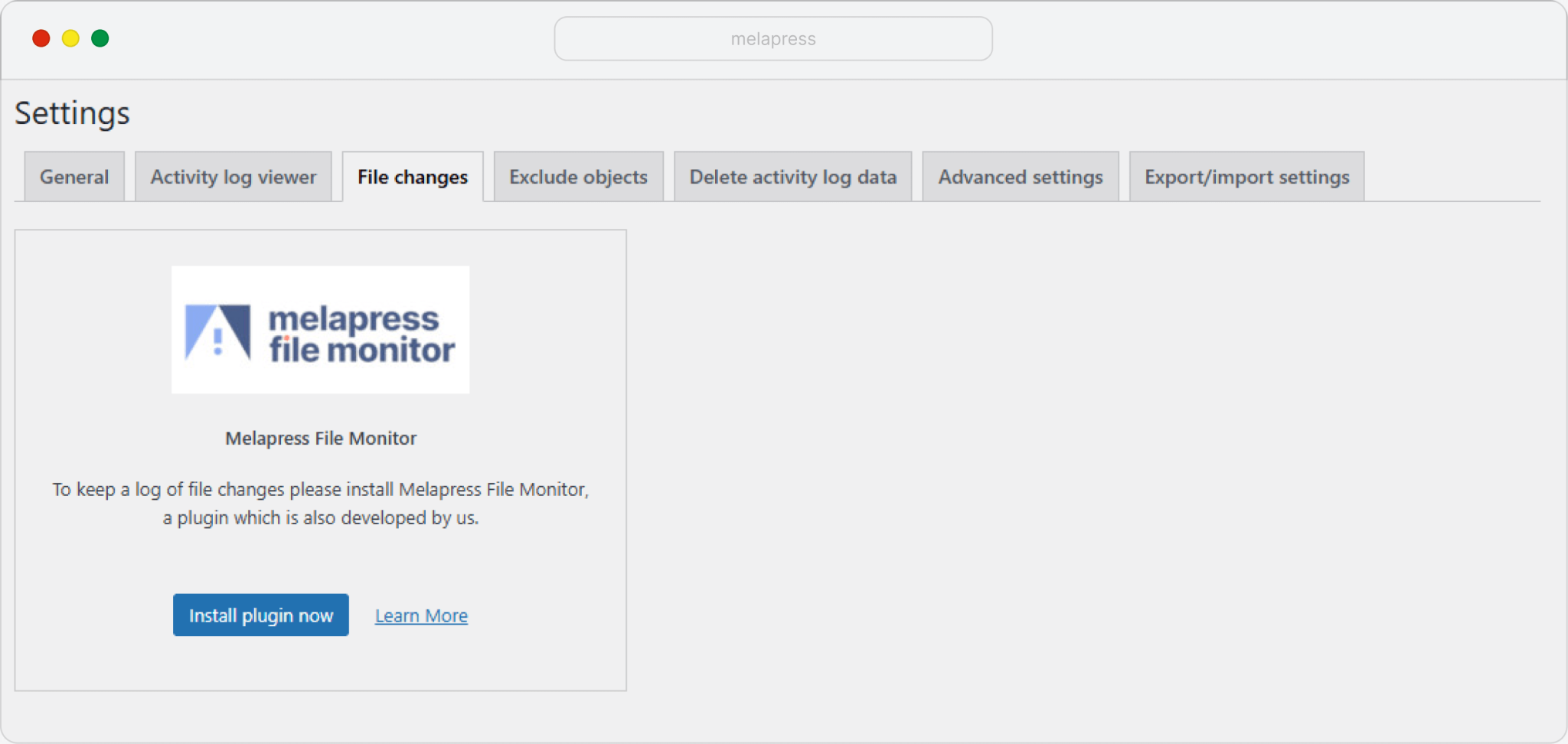The height and width of the screenshot is (744, 1568).
Task: Minimize window using yellow button
Action: click(70, 38)
